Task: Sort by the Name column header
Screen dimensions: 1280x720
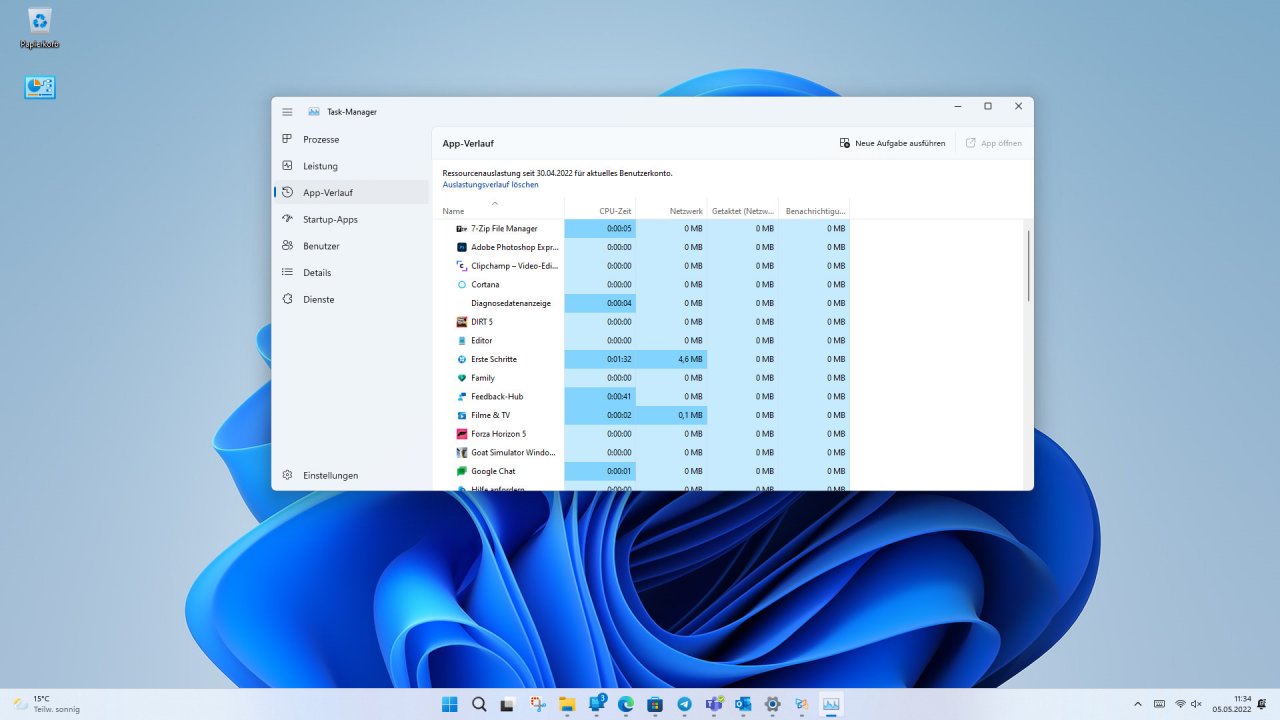Action: coord(500,208)
